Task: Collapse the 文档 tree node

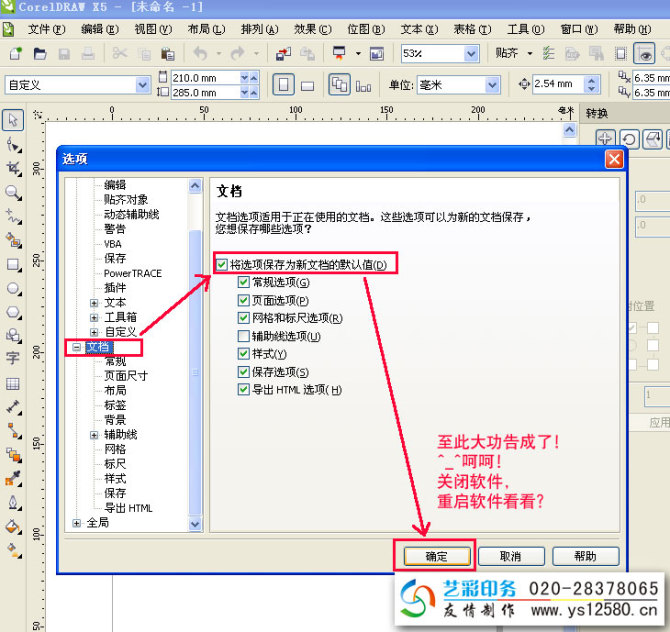Action: (x=77, y=347)
